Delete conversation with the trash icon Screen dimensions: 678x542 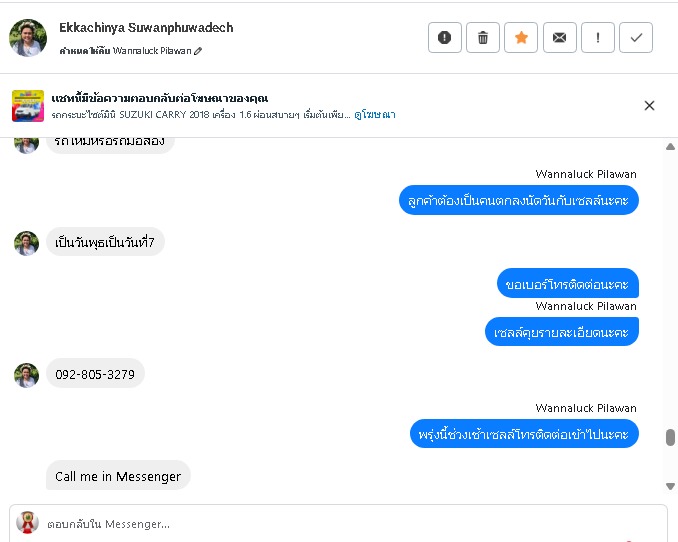[x=483, y=38]
